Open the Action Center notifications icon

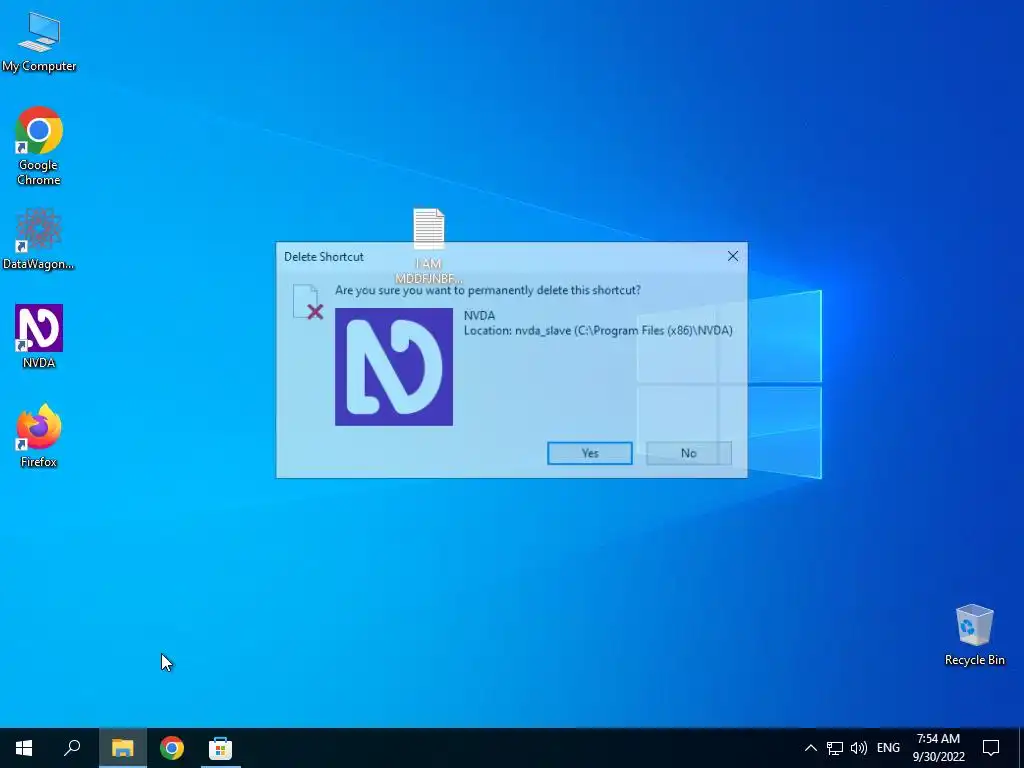pos(991,748)
